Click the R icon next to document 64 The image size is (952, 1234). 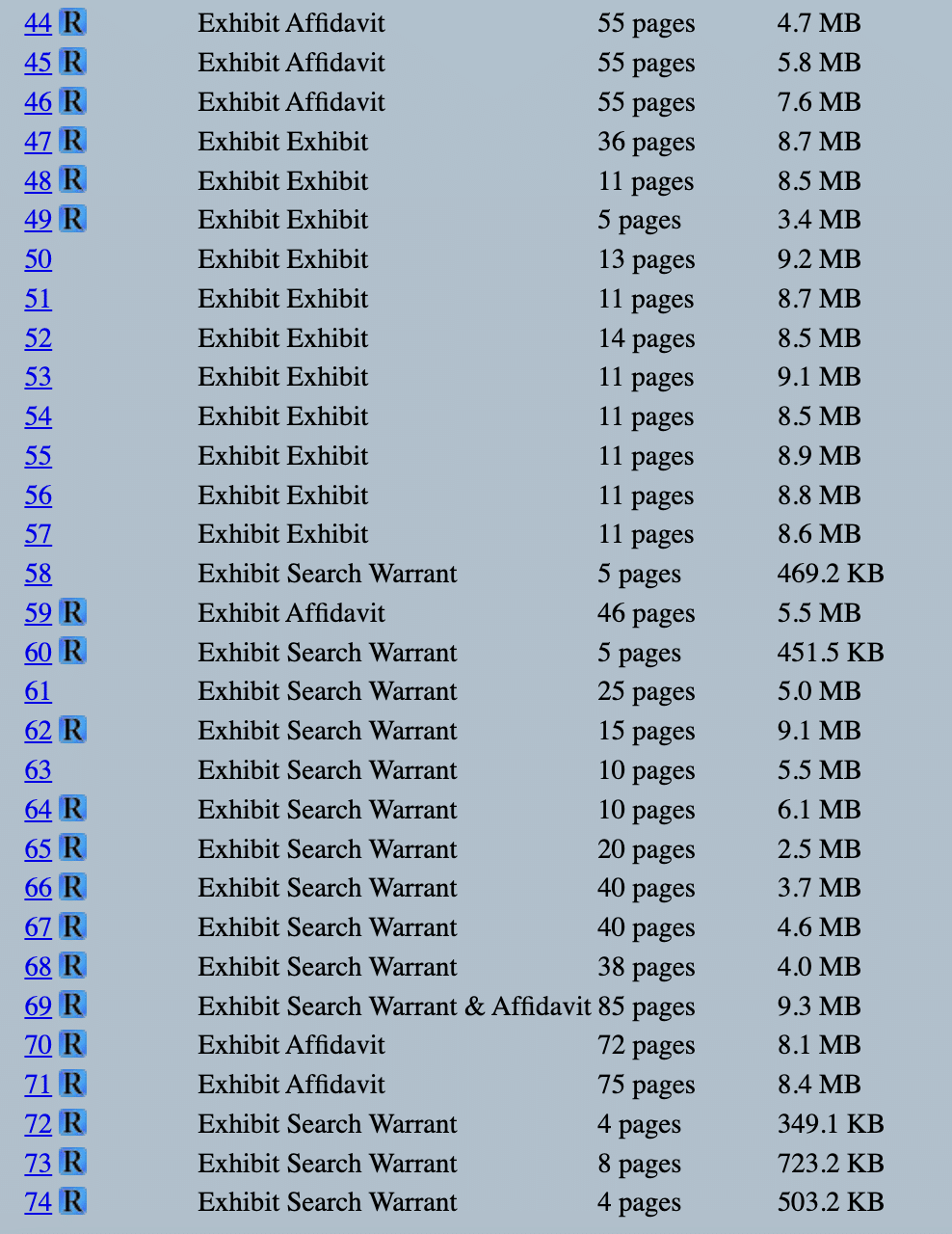tap(72, 809)
